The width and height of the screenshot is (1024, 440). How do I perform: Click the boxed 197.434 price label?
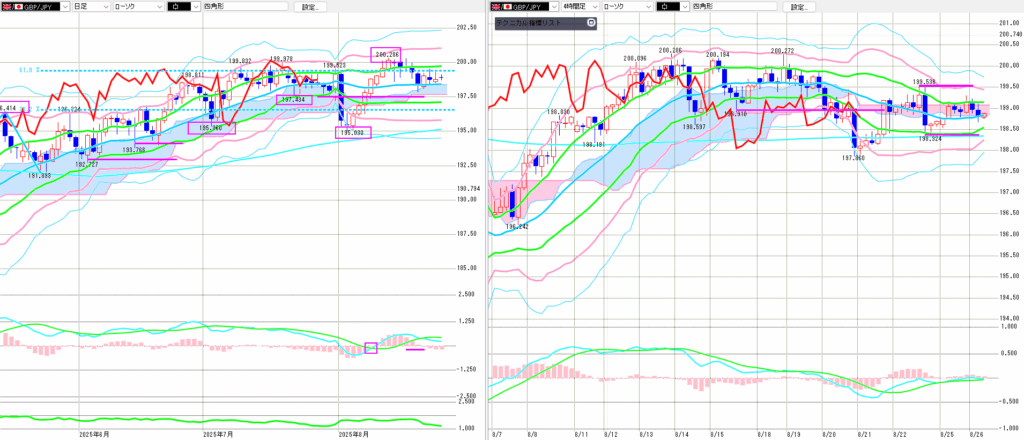click(x=295, y=100)
